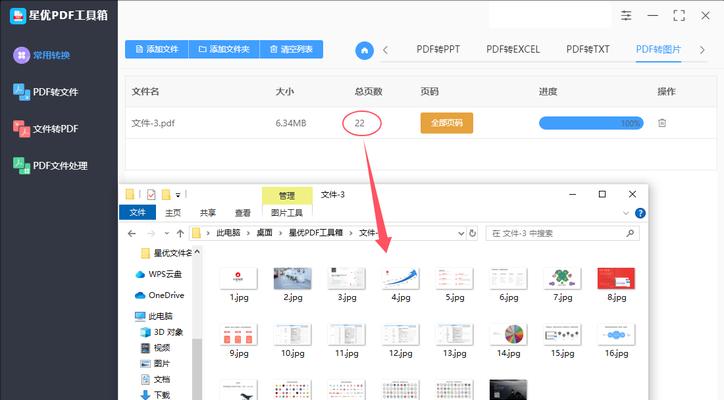Open 文档 in navigation pane
This screenshot has width=724, height=400.
click(156, 379)
